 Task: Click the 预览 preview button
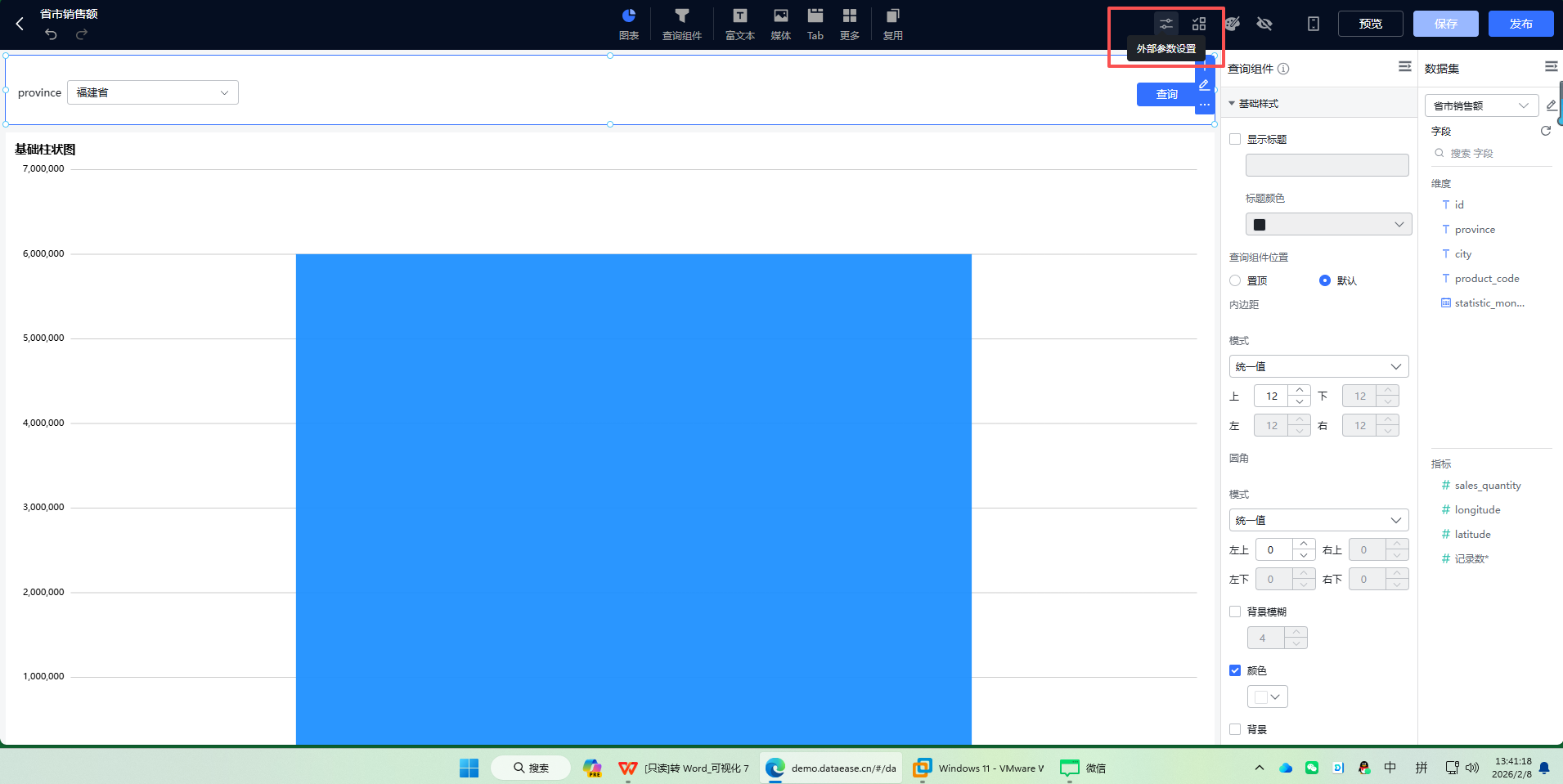pos(1371,24)
